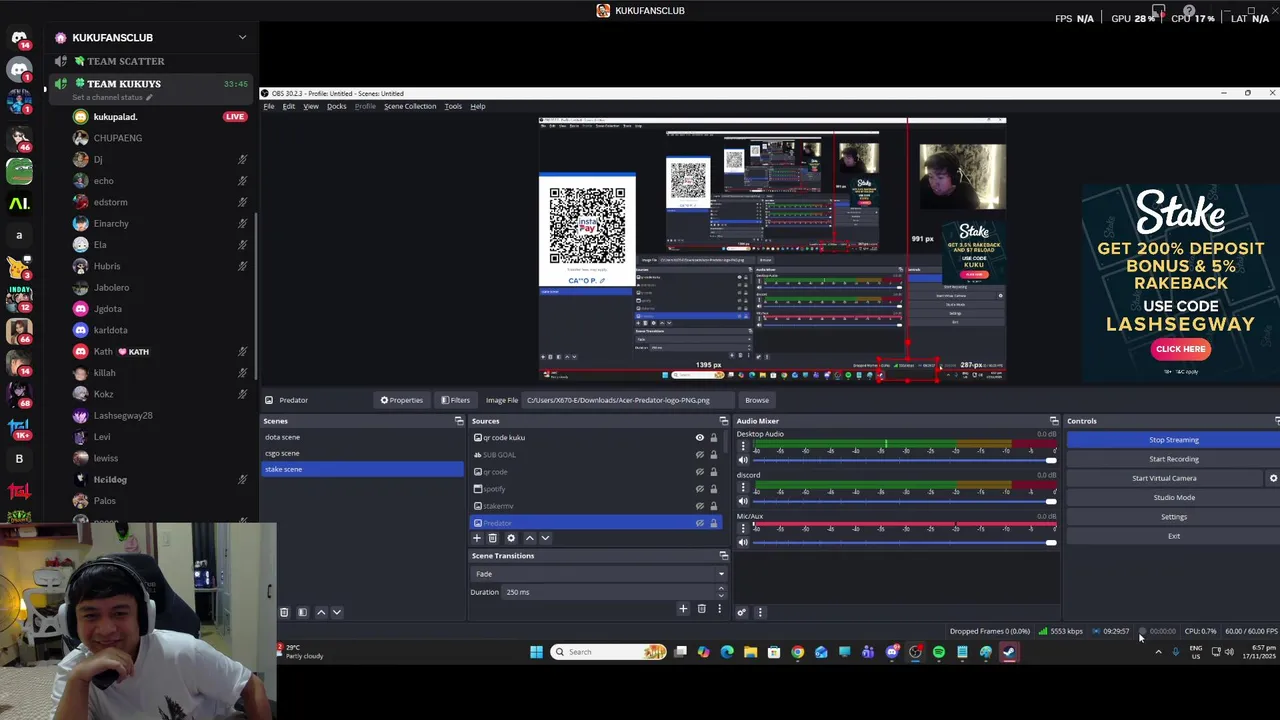Open OBS Docks menu
This screenshot has height=720, width=1280.
coord(337,106)
